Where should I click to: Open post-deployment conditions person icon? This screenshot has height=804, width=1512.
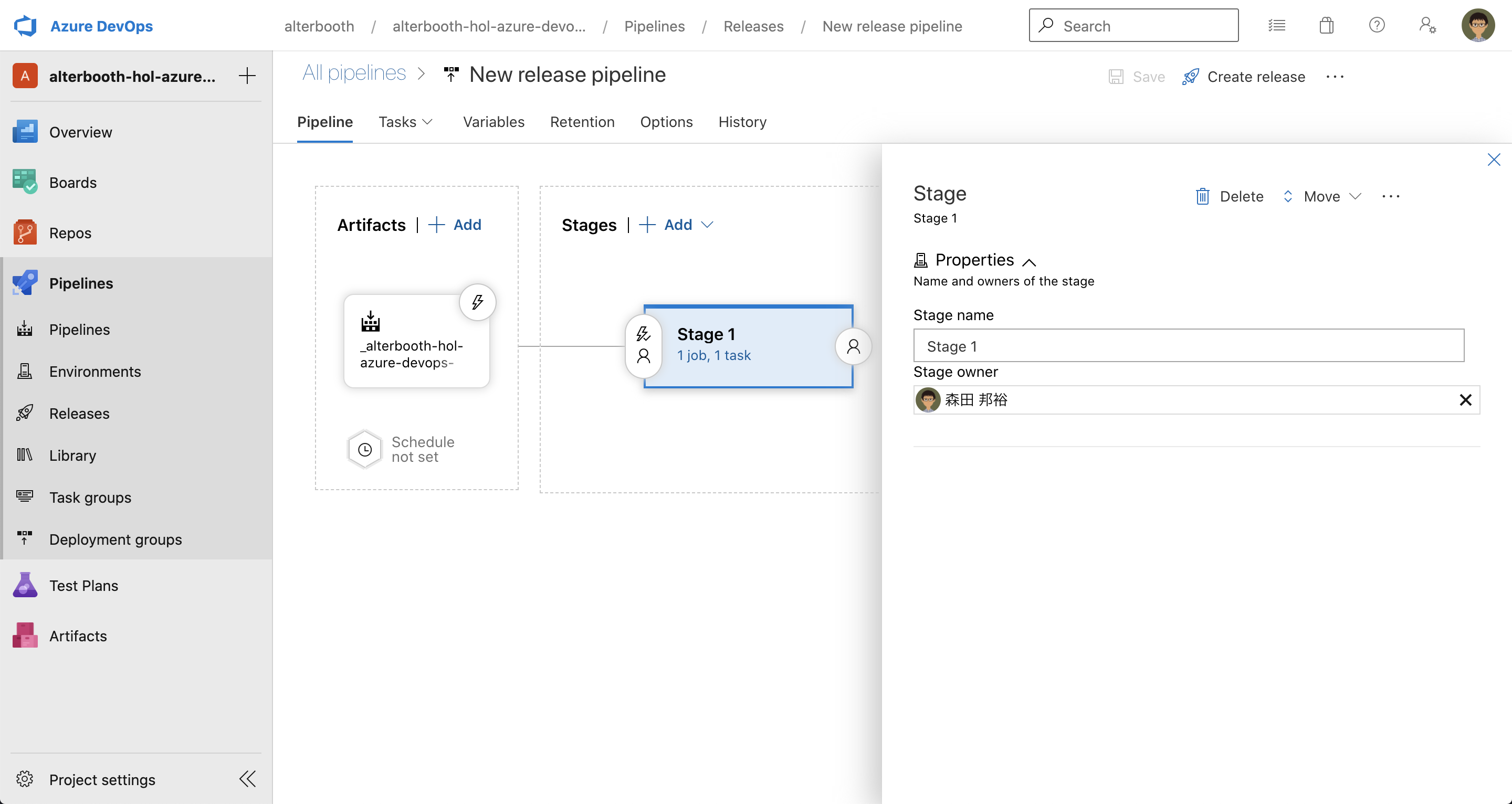[x=853, y=346]
